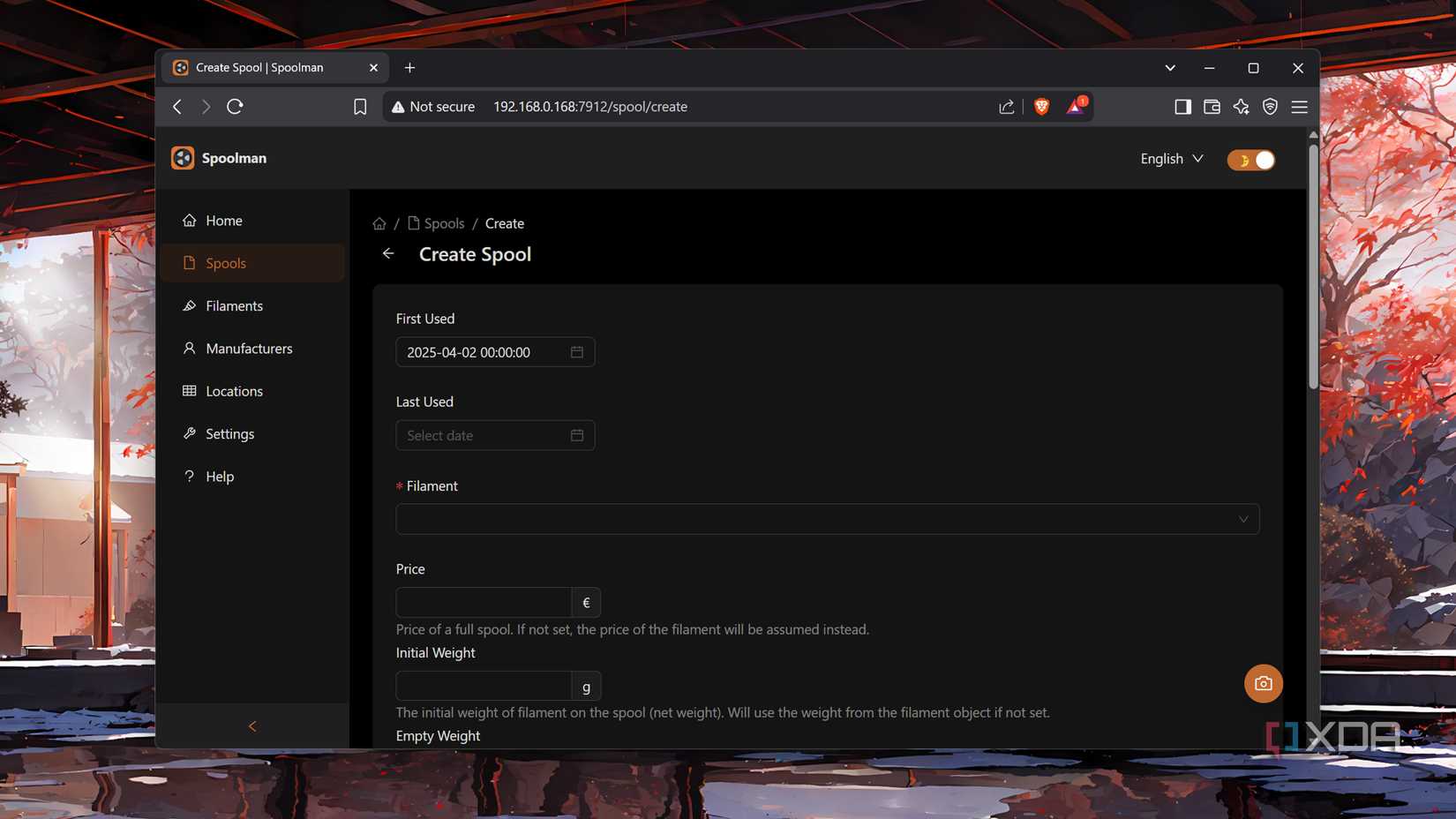This screenshot has width=1456, height=819.
Task: Navigate to Spools via the breadcrumb
Action: 444,223
